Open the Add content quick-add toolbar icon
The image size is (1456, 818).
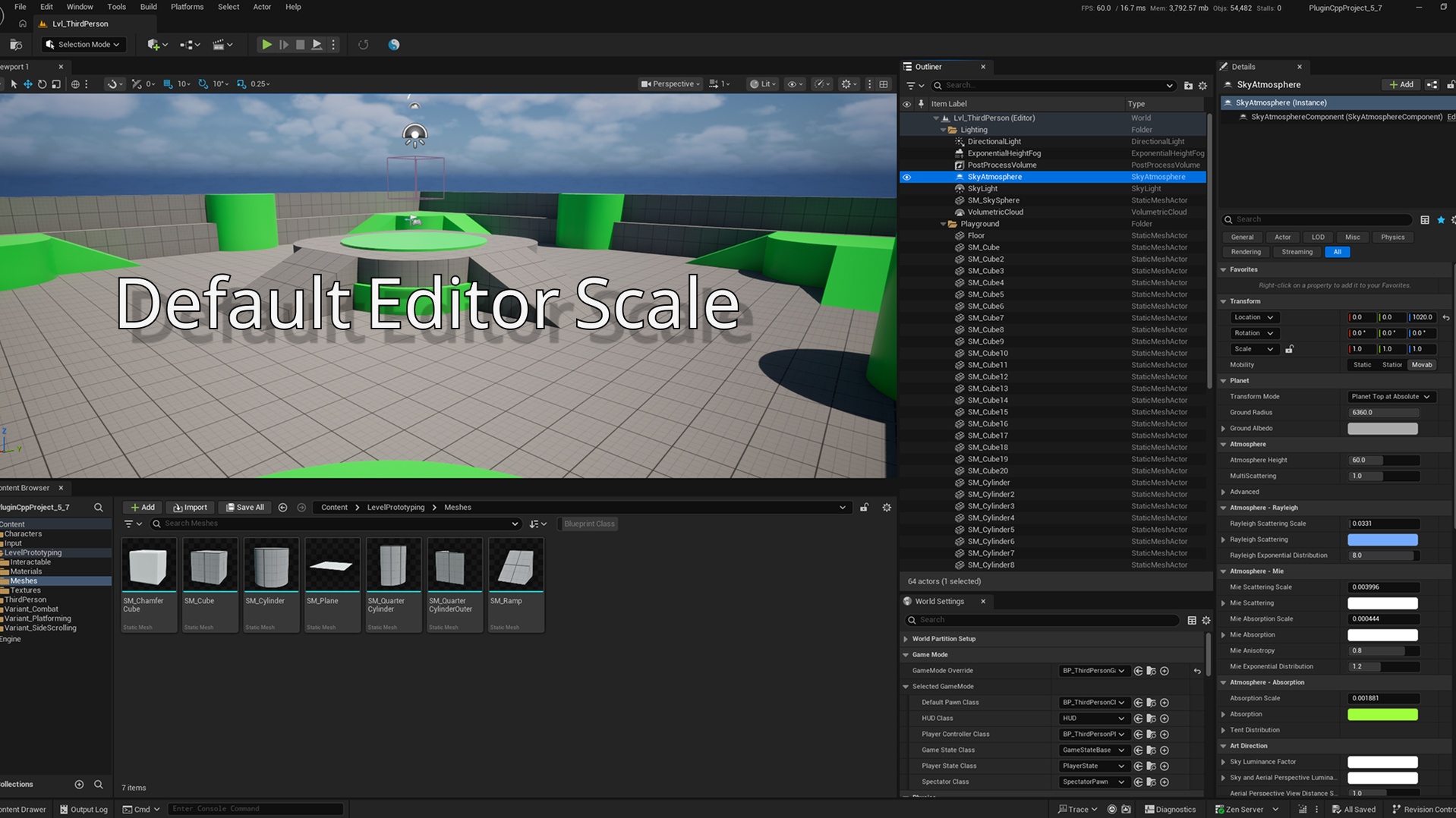157,45
